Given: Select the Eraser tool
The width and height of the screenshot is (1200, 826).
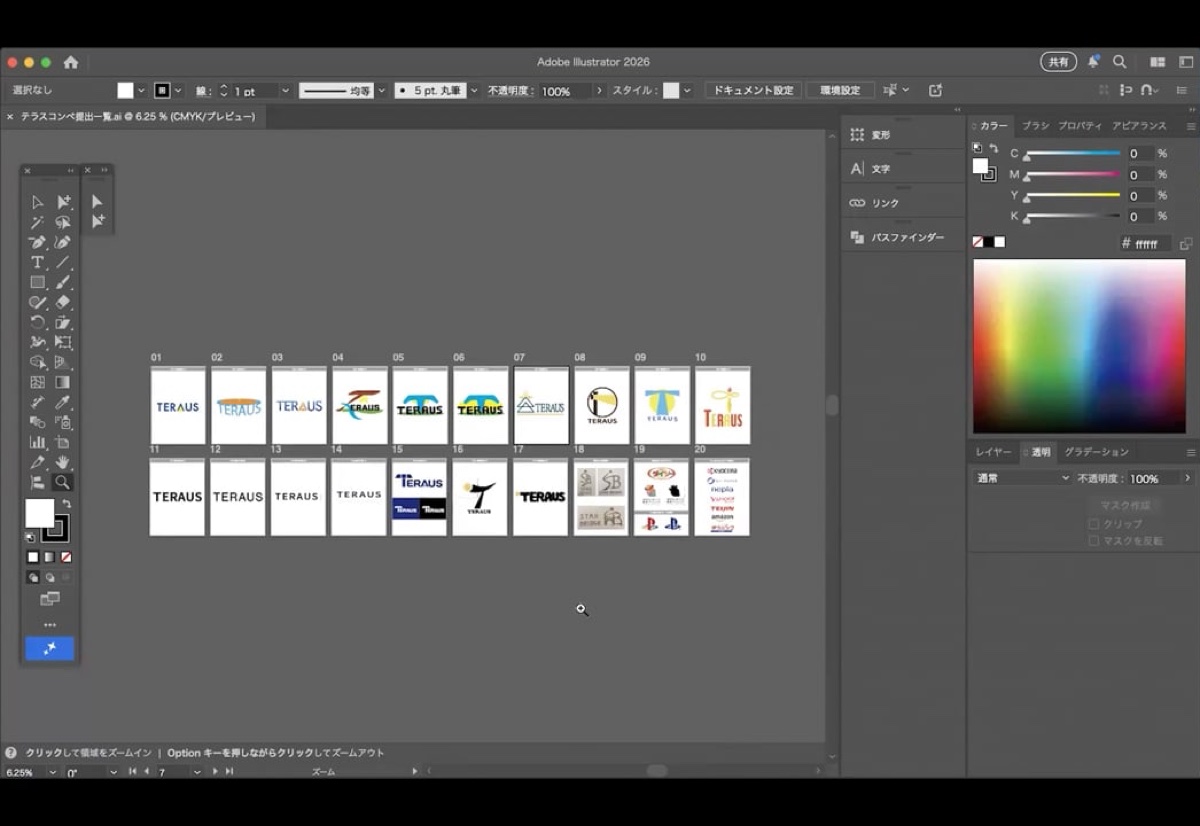Looking at the screenshot, I should point(63,302).
